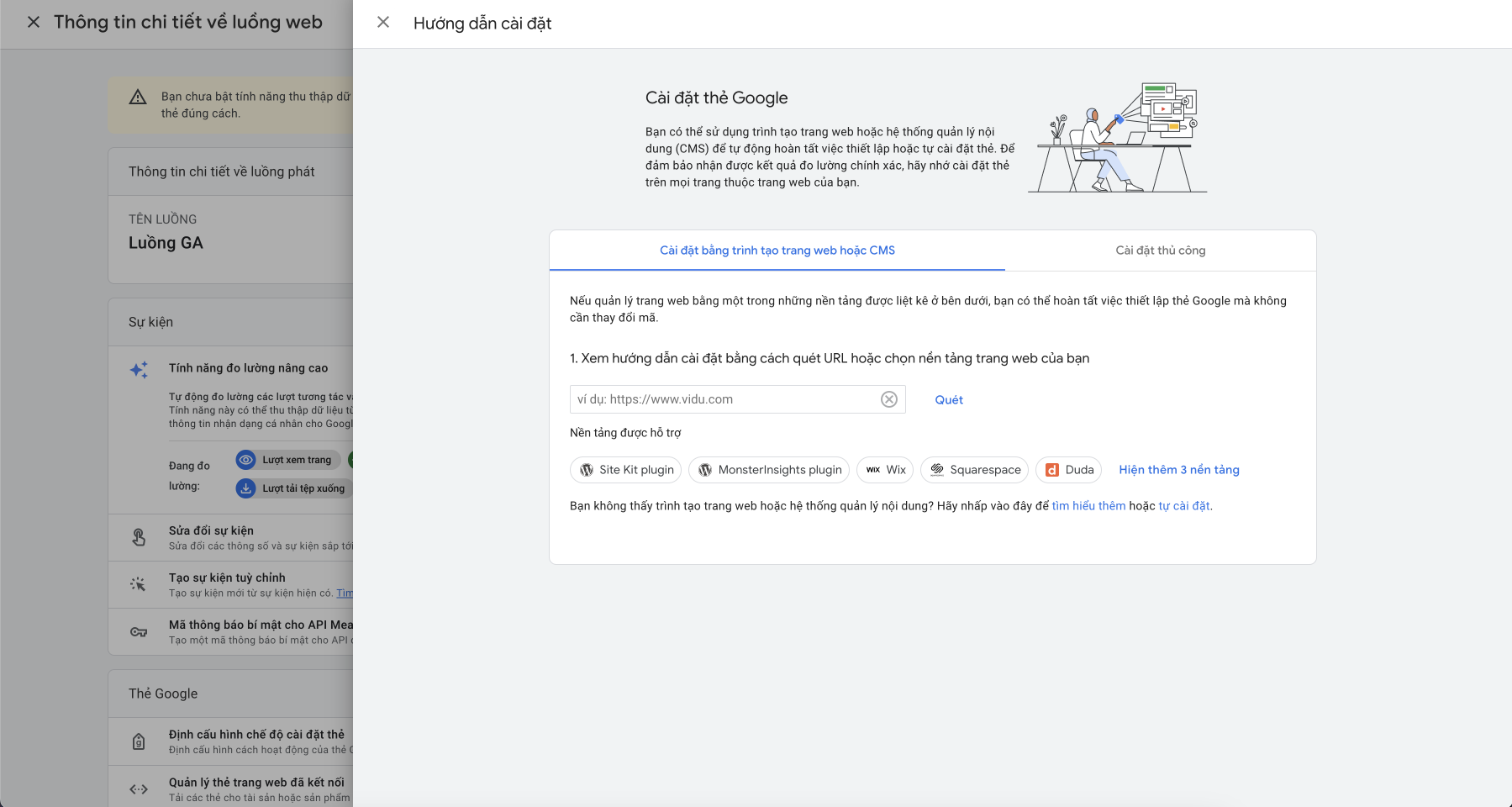This screenshot has height=807, width=1512.
Task: Click the Squarespace logo icon
Action: [937, 470]
